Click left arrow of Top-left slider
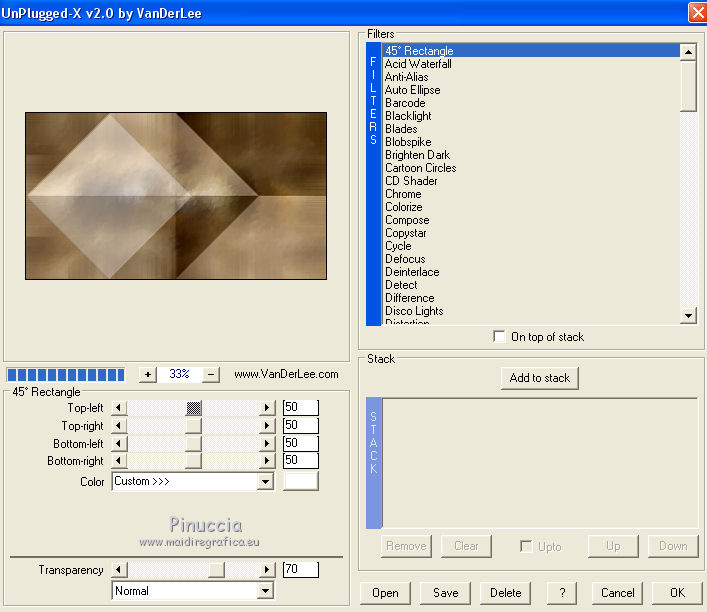Viewport: 707px width, 612px height. coord(119,408)
